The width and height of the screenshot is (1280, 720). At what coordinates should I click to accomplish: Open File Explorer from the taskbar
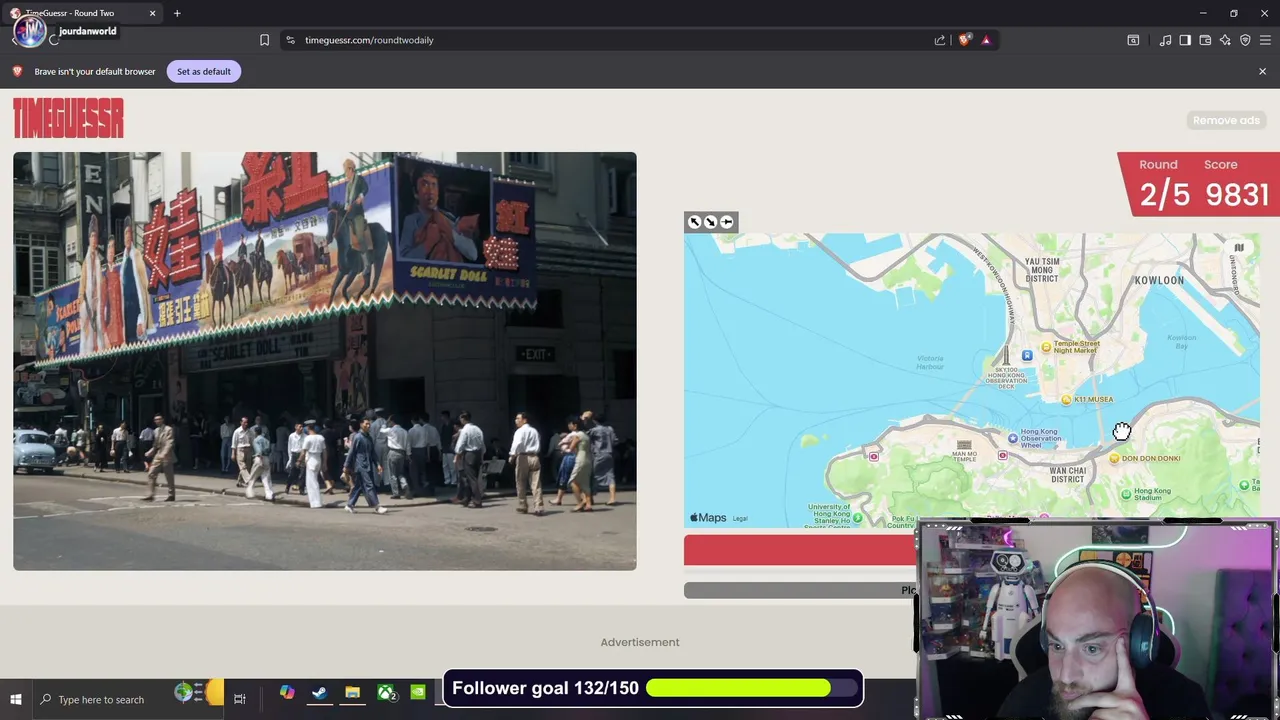tap(352, 692)
